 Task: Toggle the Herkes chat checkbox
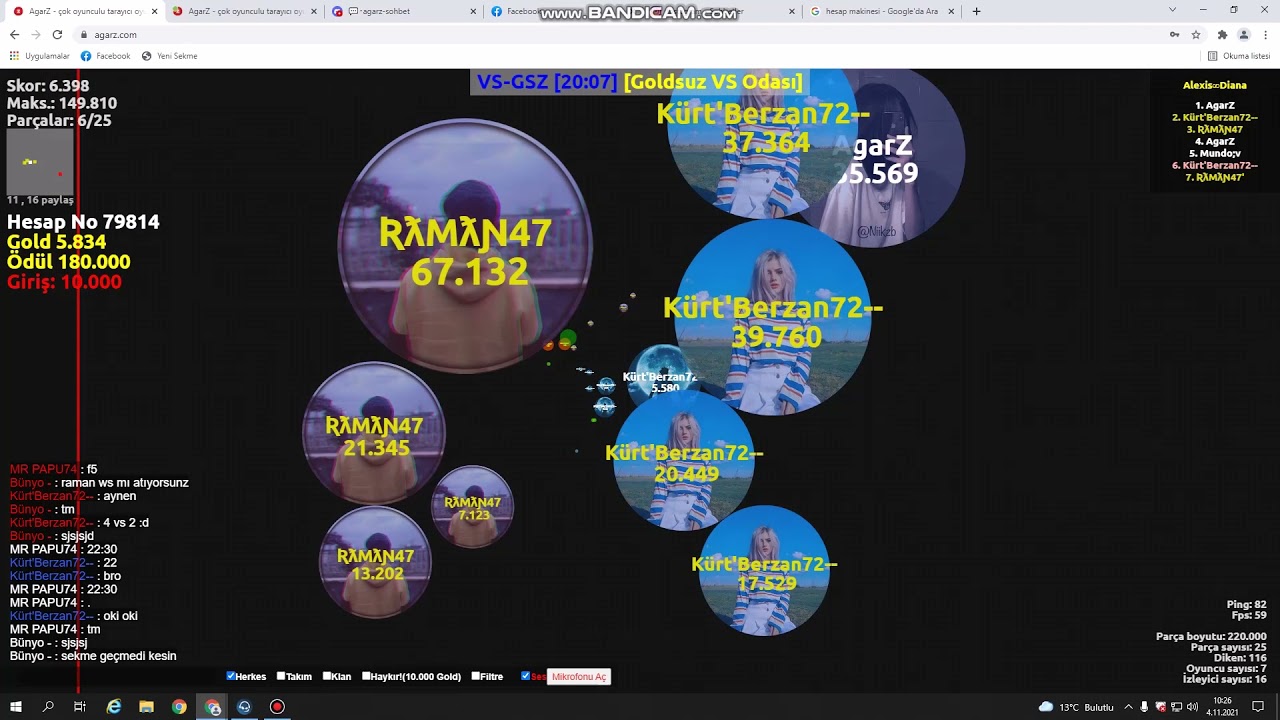pyautogui.click(x=231, y=676)
